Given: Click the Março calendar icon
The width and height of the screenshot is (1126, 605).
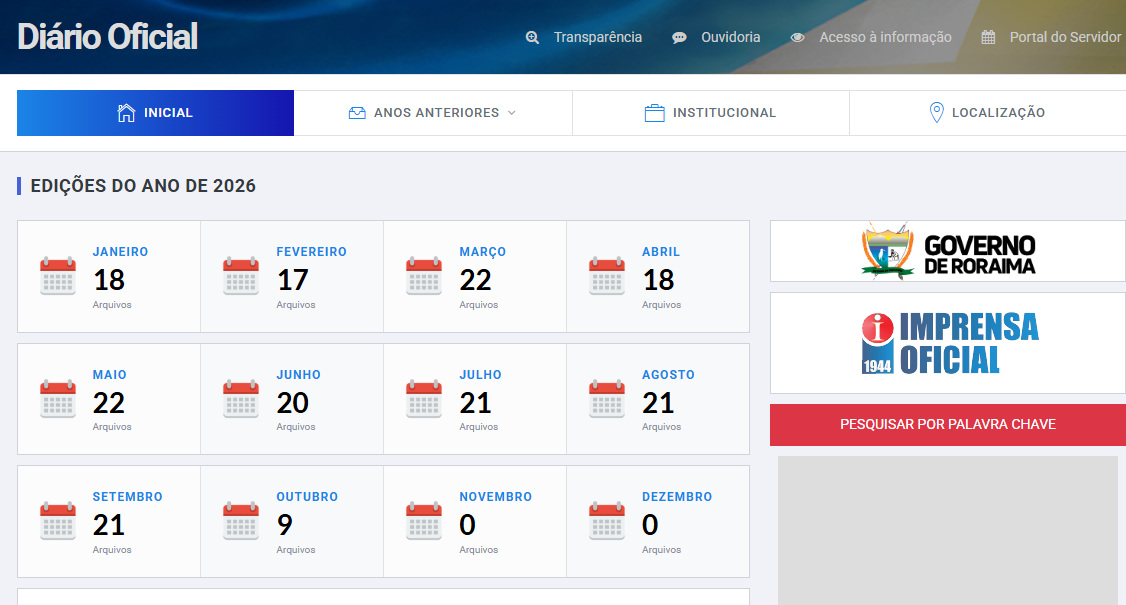Looking at the screenshot, I should click(x=424, y=276).
